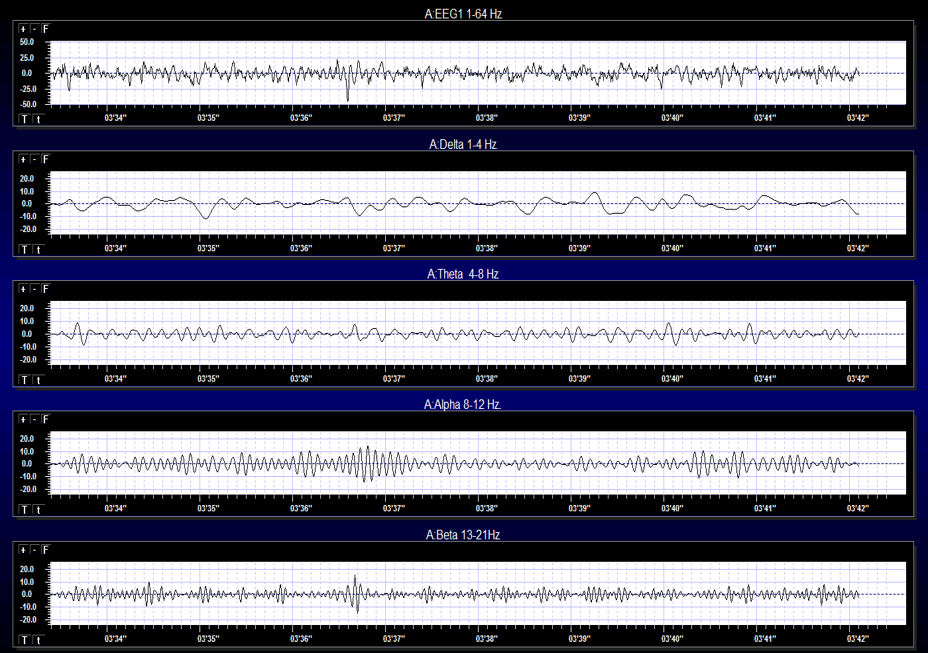
Task: Click the small t button on Theta panel
Action: tap(38, 379)
